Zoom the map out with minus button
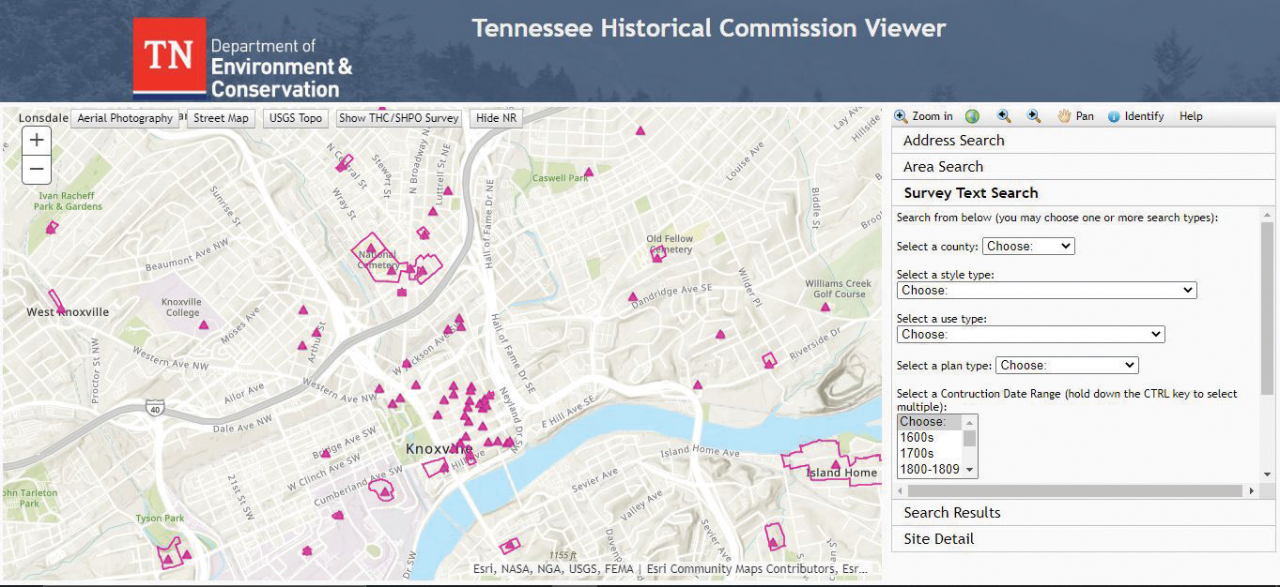The height and width of the screenshot is (587, 1280). 37,169
